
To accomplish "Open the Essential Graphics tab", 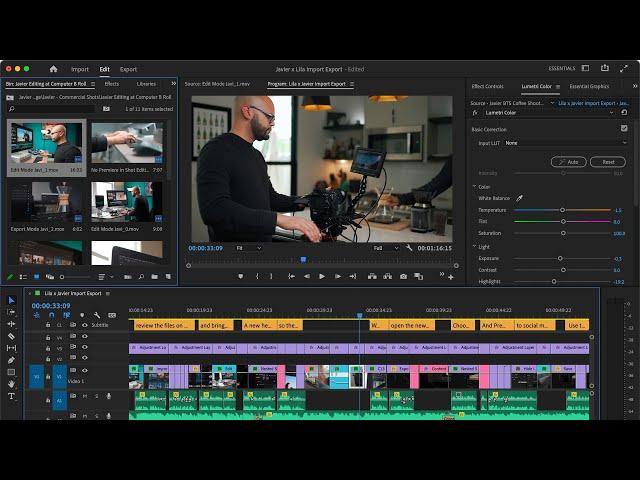I will point(589,86).
